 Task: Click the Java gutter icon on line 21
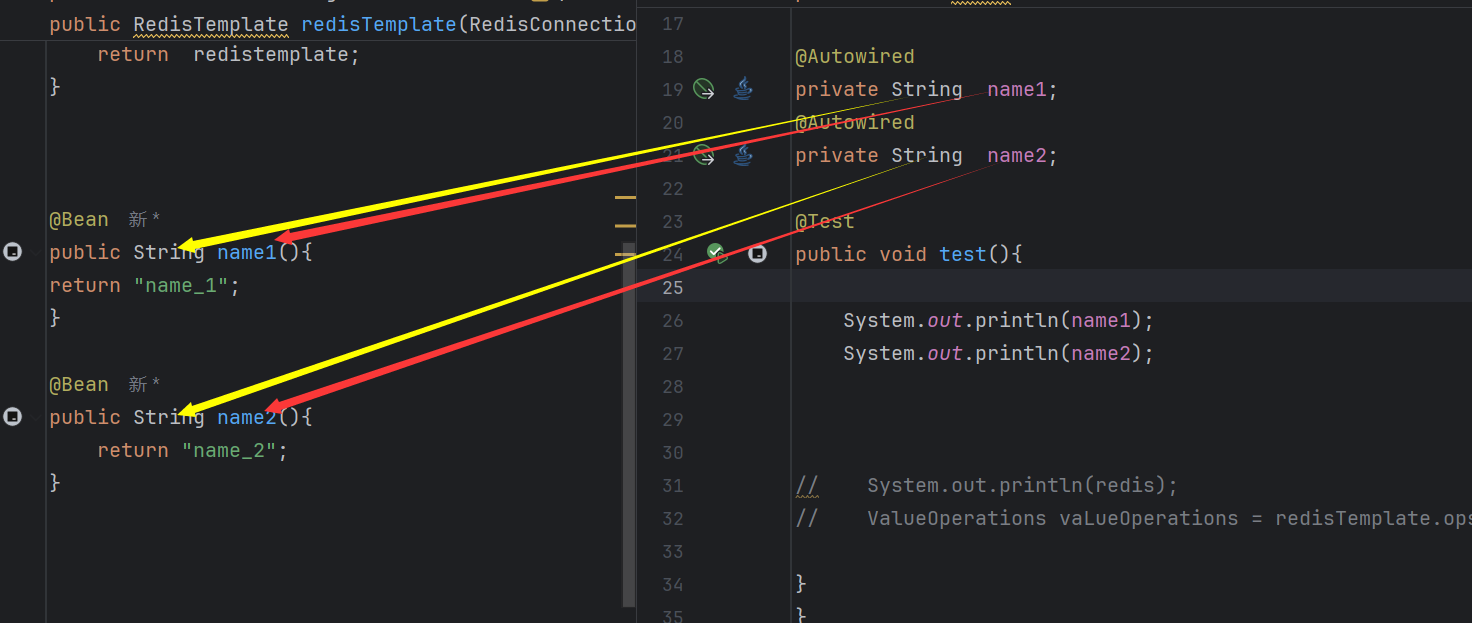click(742, 155)
